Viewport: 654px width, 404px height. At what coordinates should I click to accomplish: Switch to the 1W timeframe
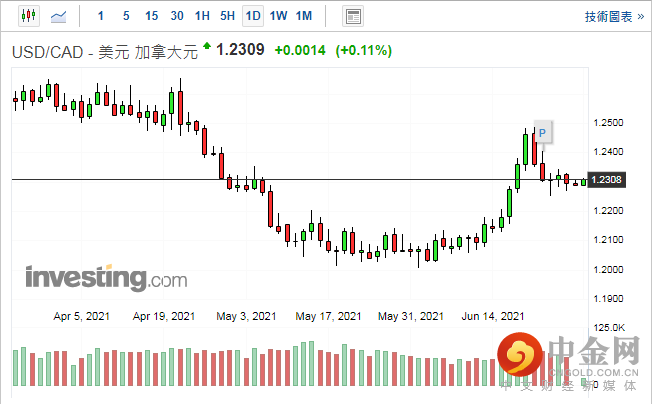[278, 16]
